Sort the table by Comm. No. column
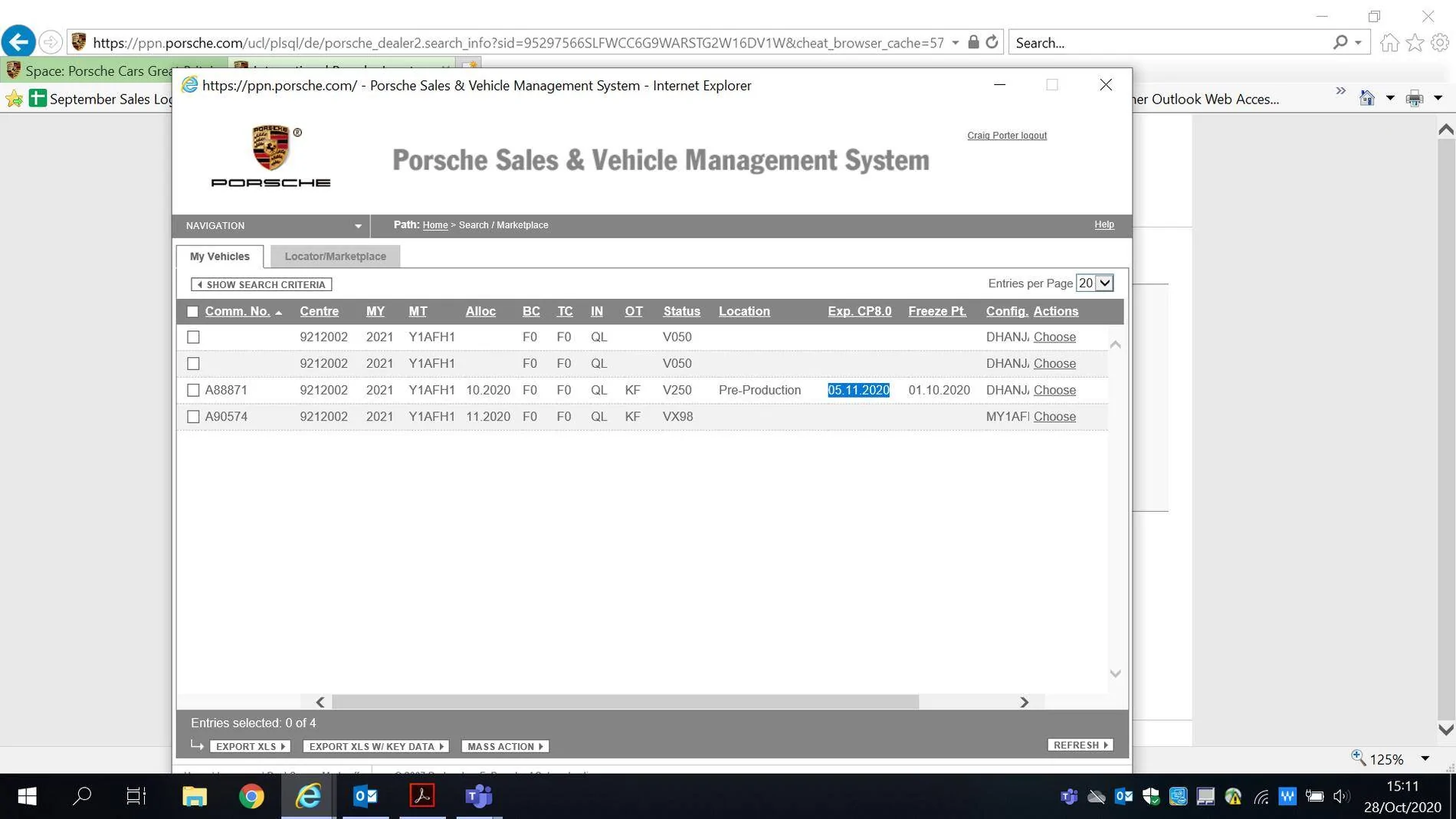The image size is (1456, 819). click(x=238, y=312)
